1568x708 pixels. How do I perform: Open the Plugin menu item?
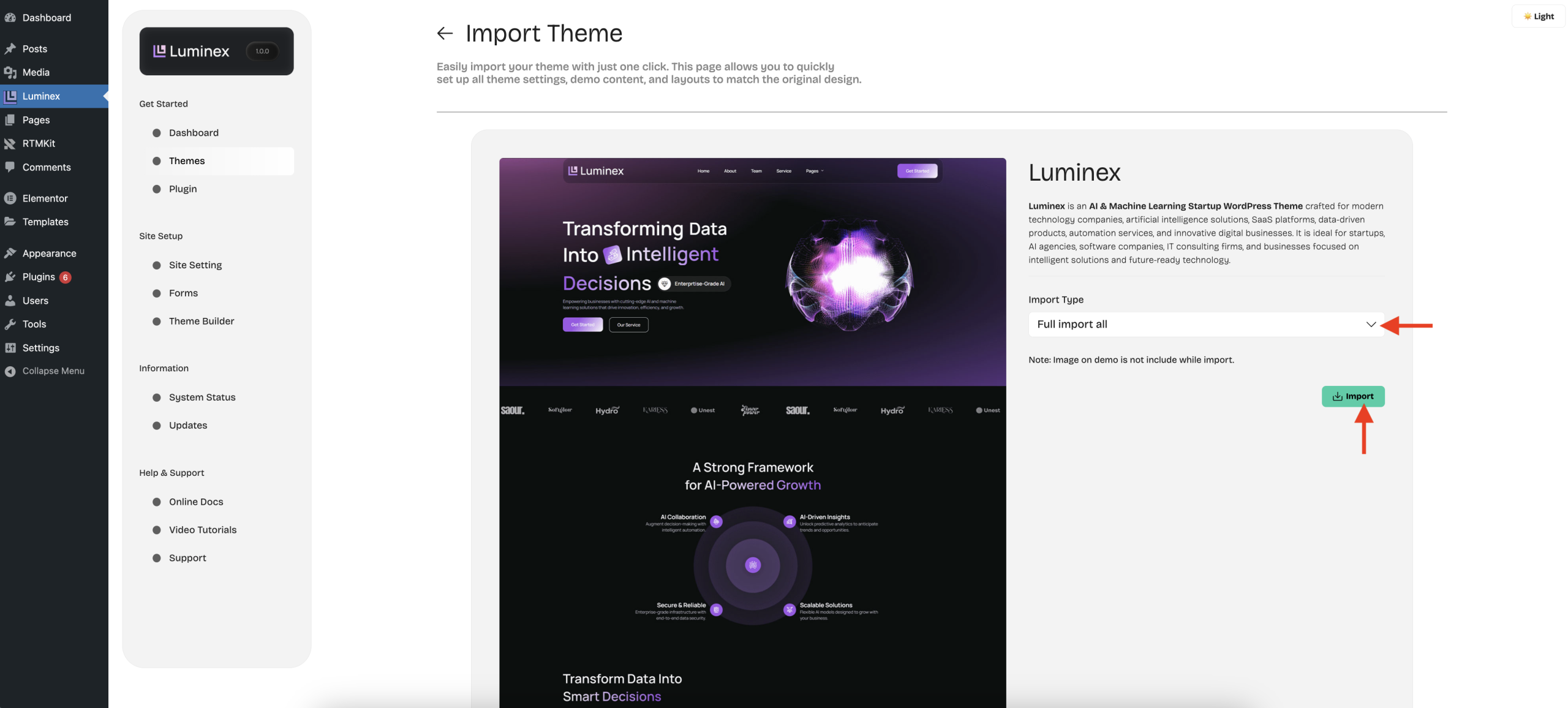183,189
